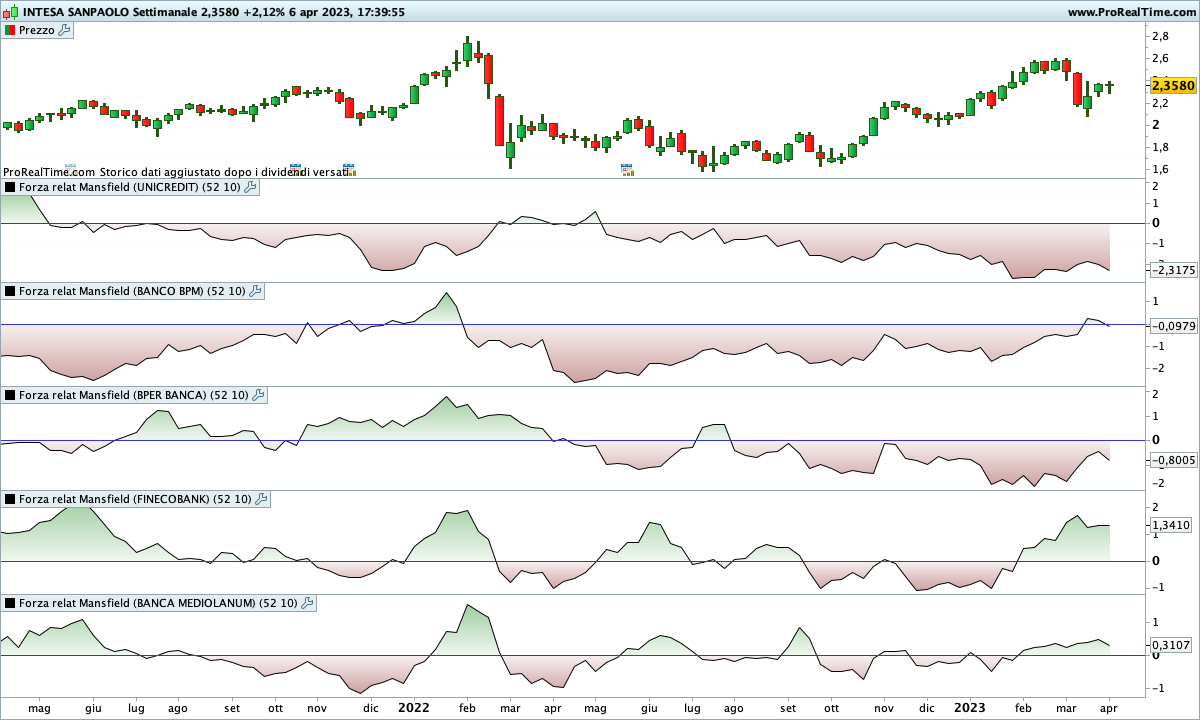Select Forza relat Mansfield (UNICREDIT) label
Image resolution: width=1200 pixels, height=720 pixels.
click(x=129, y=187)
